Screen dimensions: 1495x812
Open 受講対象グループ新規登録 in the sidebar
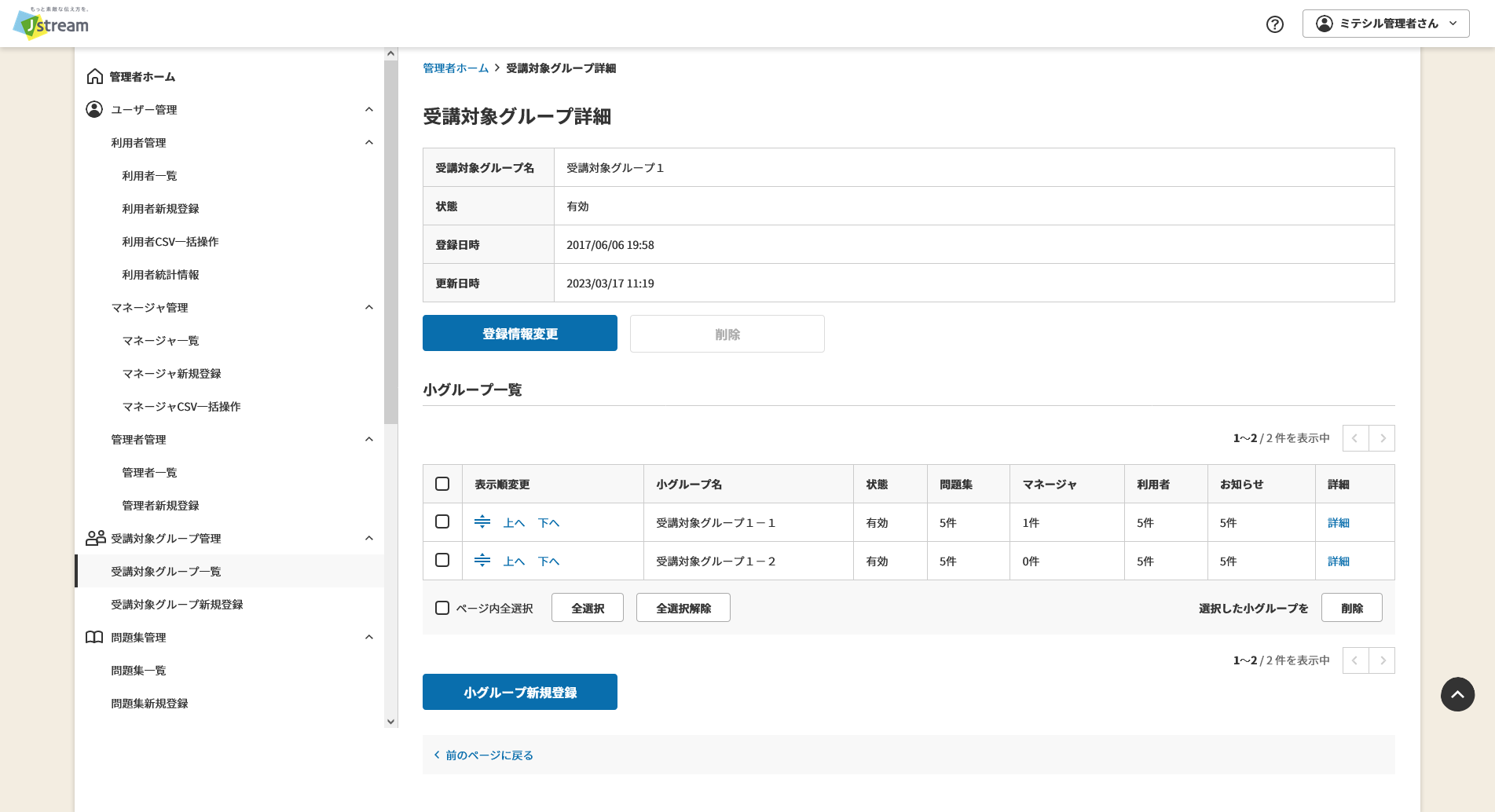point(177,604)
